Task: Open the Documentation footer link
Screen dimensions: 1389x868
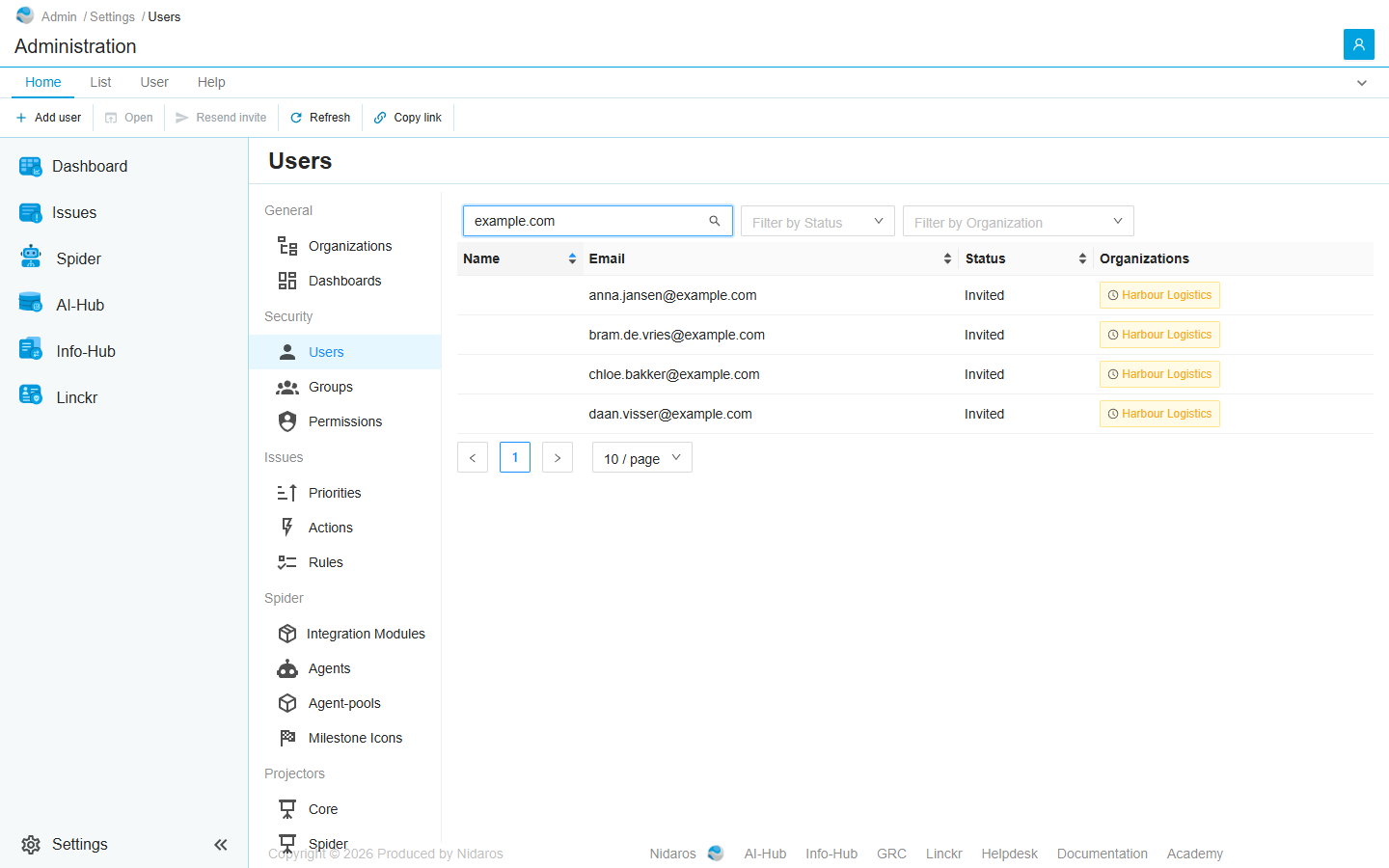Action: pos(1102,854)
